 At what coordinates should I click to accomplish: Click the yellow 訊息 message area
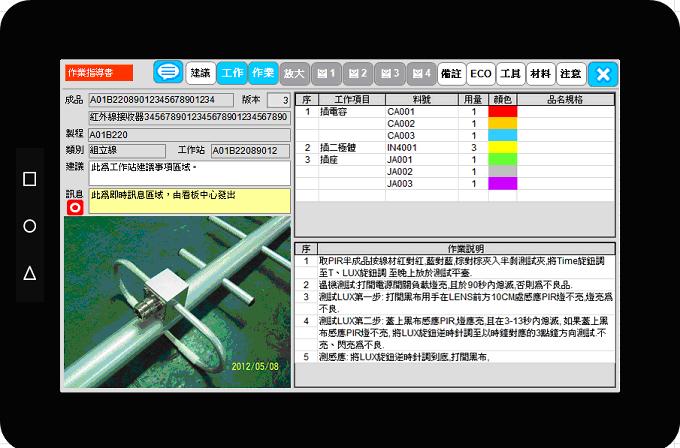[190, 201]
